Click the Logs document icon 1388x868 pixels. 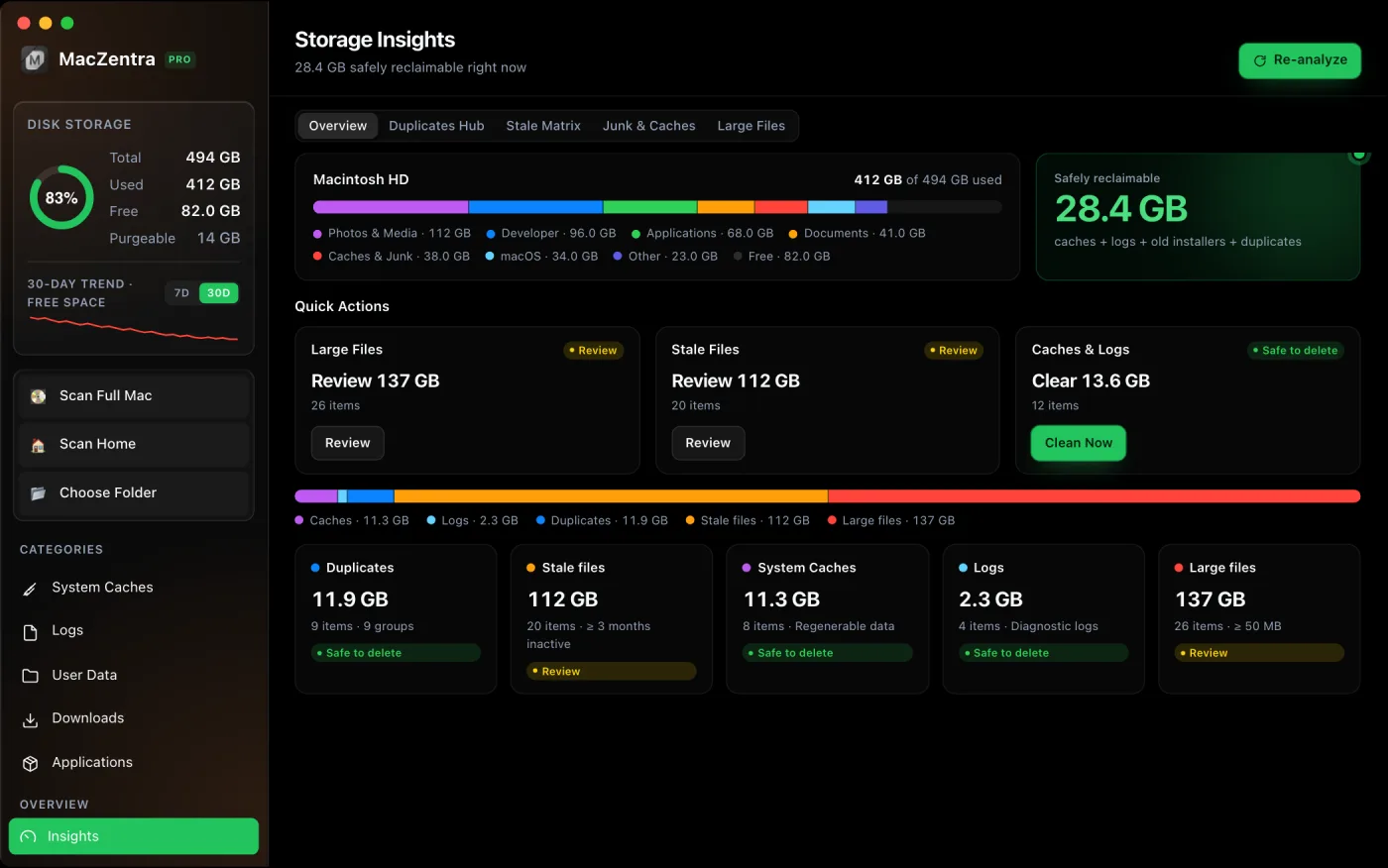(31, 632)
